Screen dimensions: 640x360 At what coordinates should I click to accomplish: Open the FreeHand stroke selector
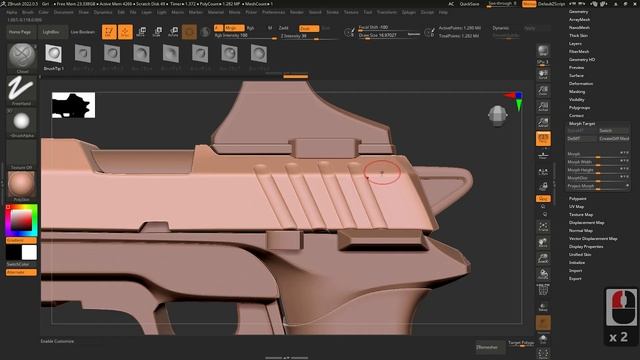(22, 91)
